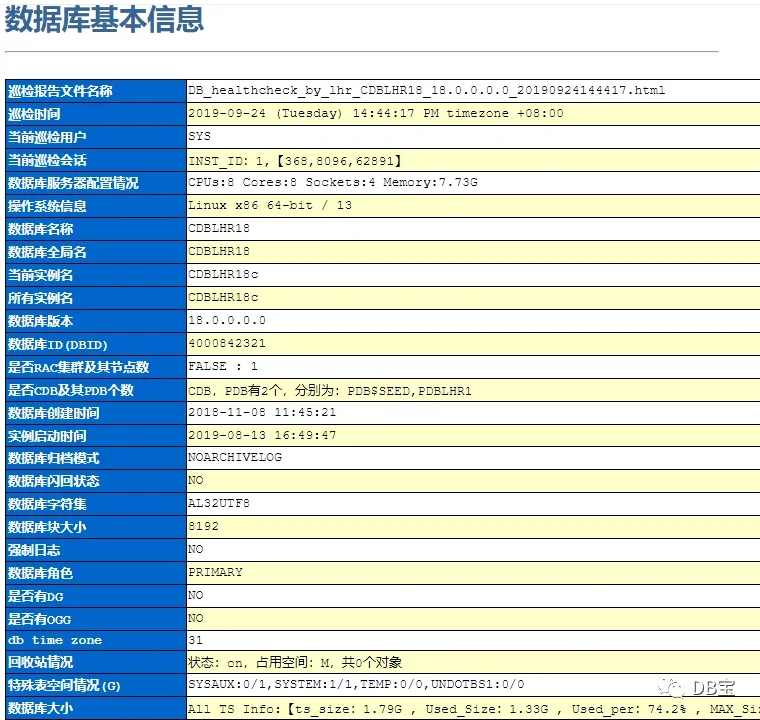760x720 pixels.
Task: Select the 数据库名称 label cell
Action: tap(96, 229)
